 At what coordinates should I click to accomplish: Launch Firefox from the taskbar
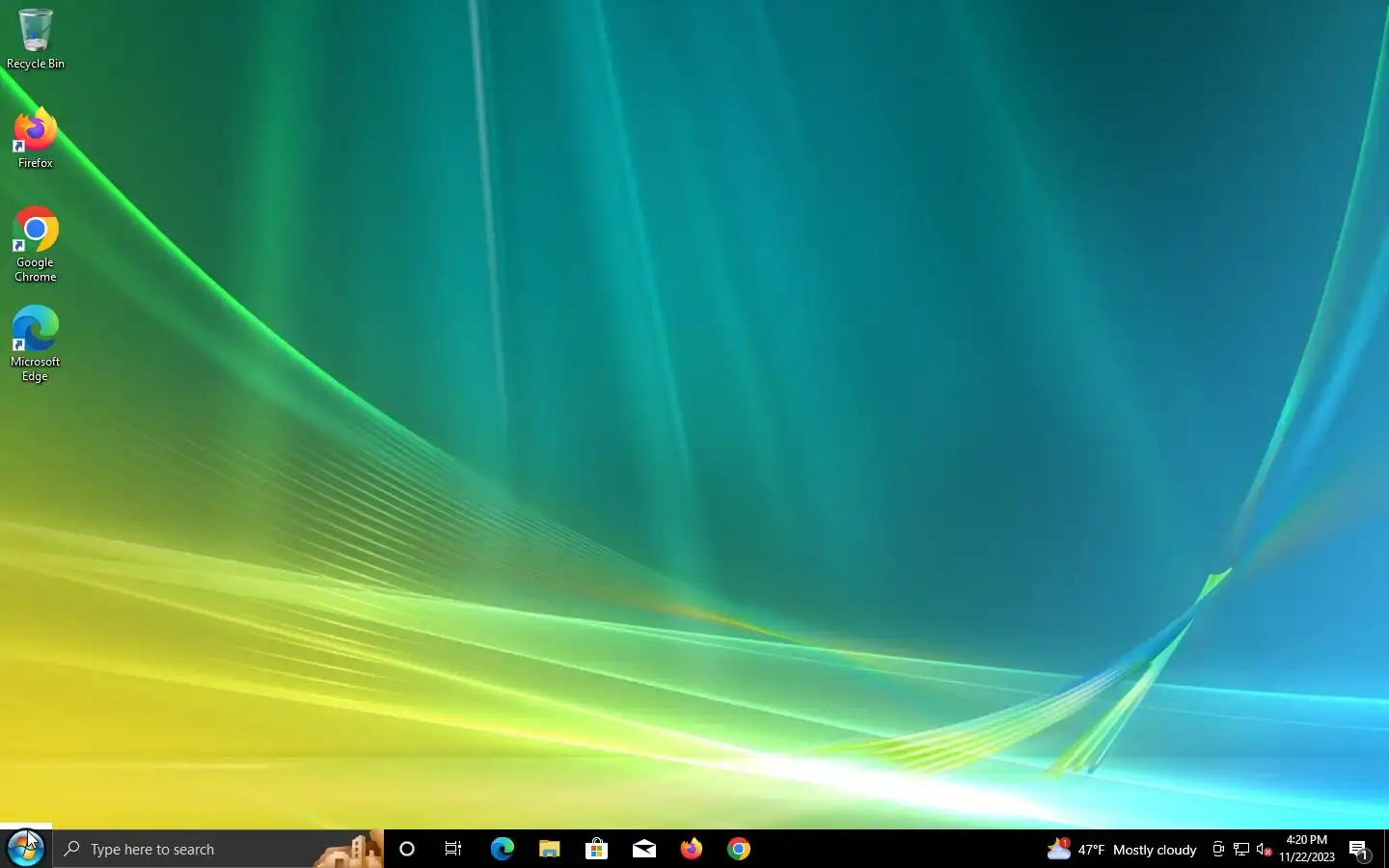(691, 849)
